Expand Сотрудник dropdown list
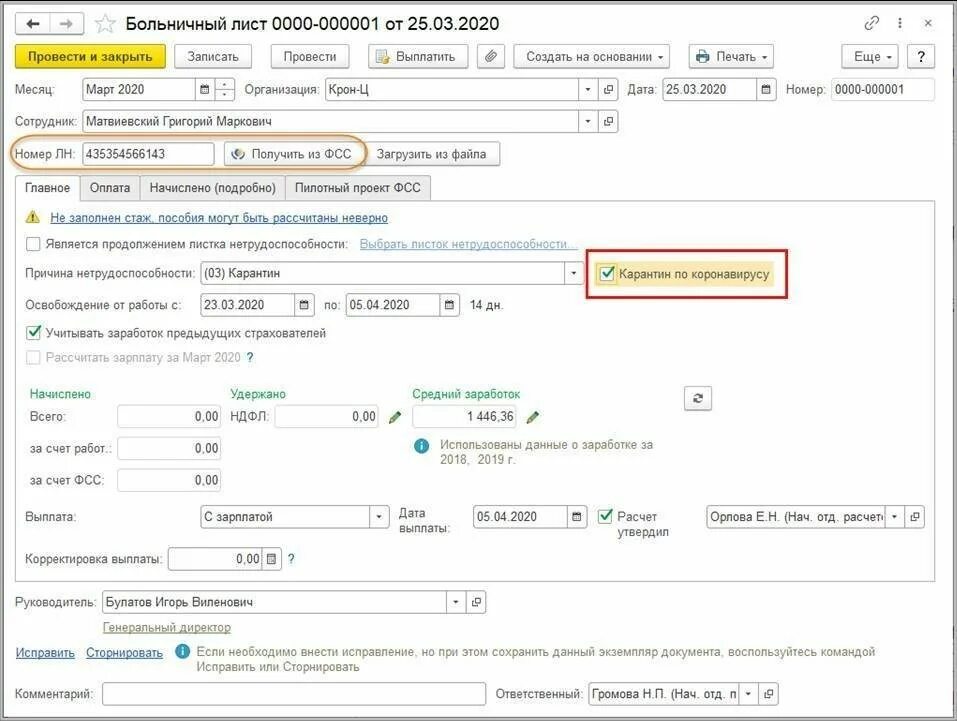This screenshot has width=957, height=721. tap(588, 121)
